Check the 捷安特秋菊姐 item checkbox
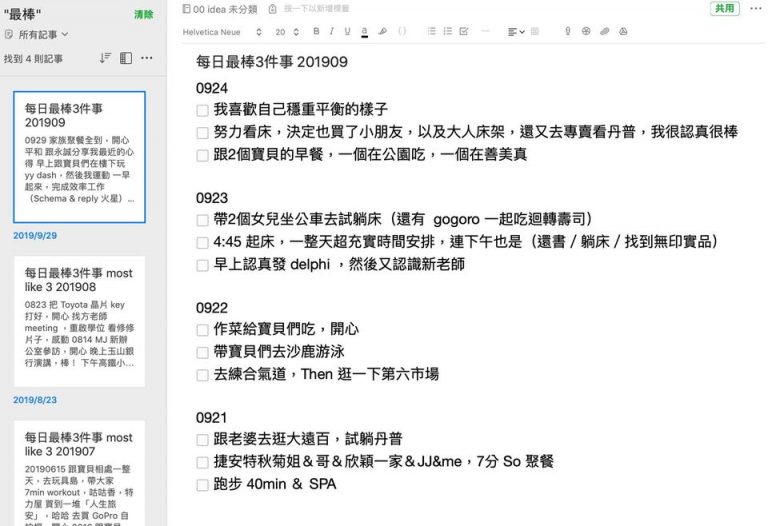The height and width of the screenshot is (526, 768). point(202,462)
